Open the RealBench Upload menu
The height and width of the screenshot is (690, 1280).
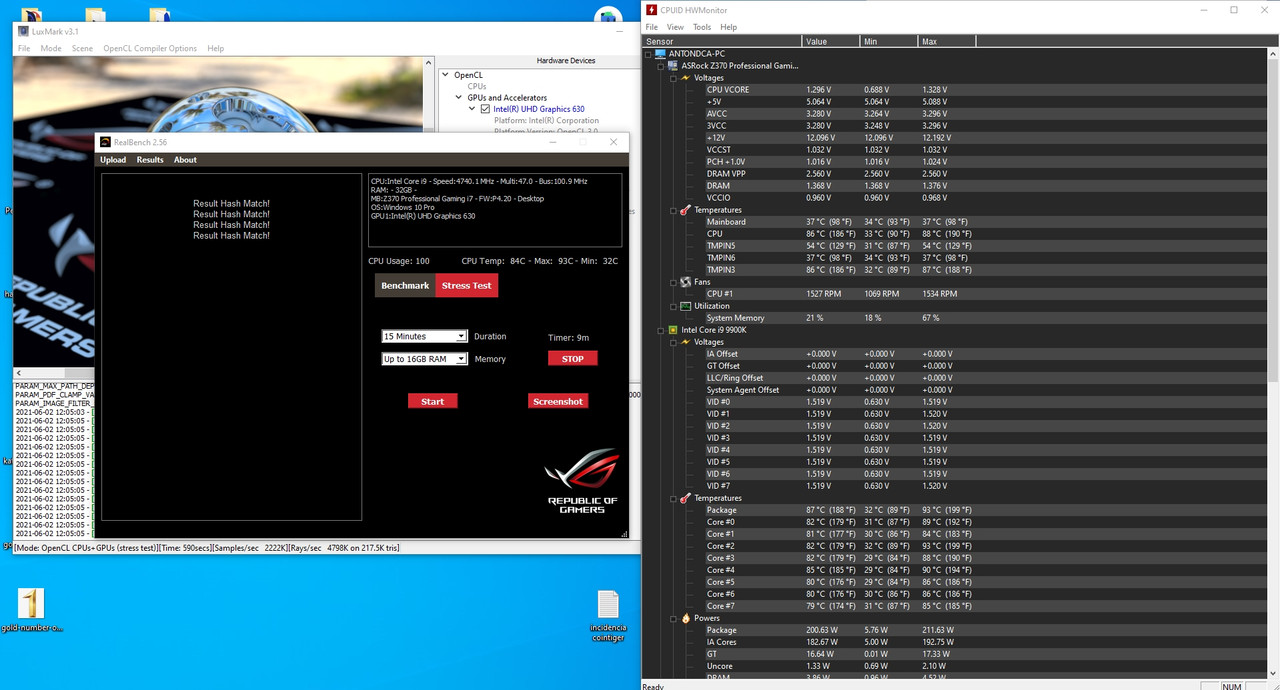click(x=113, y=160)
